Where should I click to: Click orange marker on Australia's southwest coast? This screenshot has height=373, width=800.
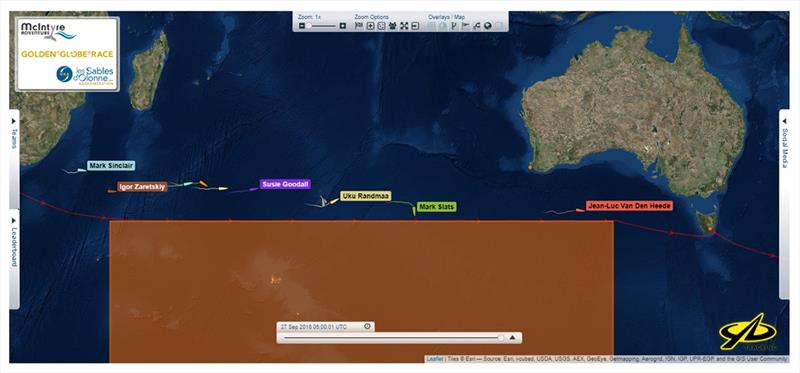click(x=531, y=167)
